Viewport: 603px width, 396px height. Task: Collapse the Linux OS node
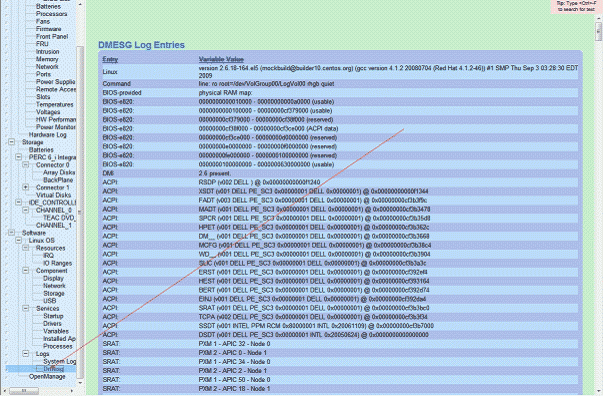(18, 240)
